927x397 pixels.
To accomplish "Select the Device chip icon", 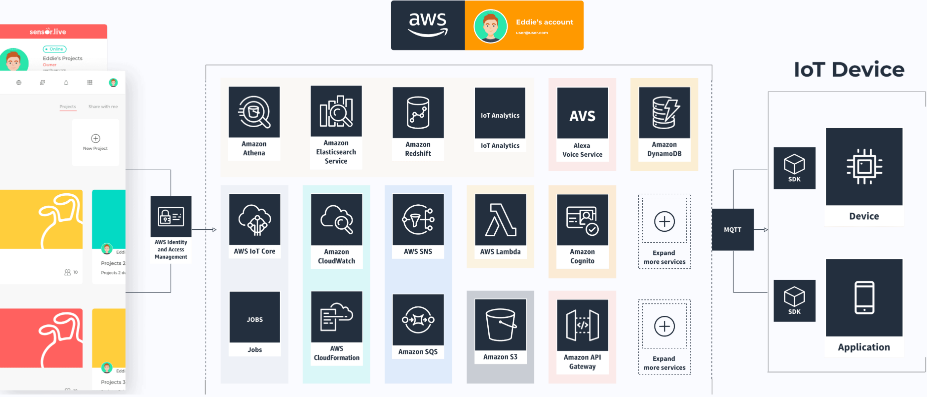I will (864, 167).
